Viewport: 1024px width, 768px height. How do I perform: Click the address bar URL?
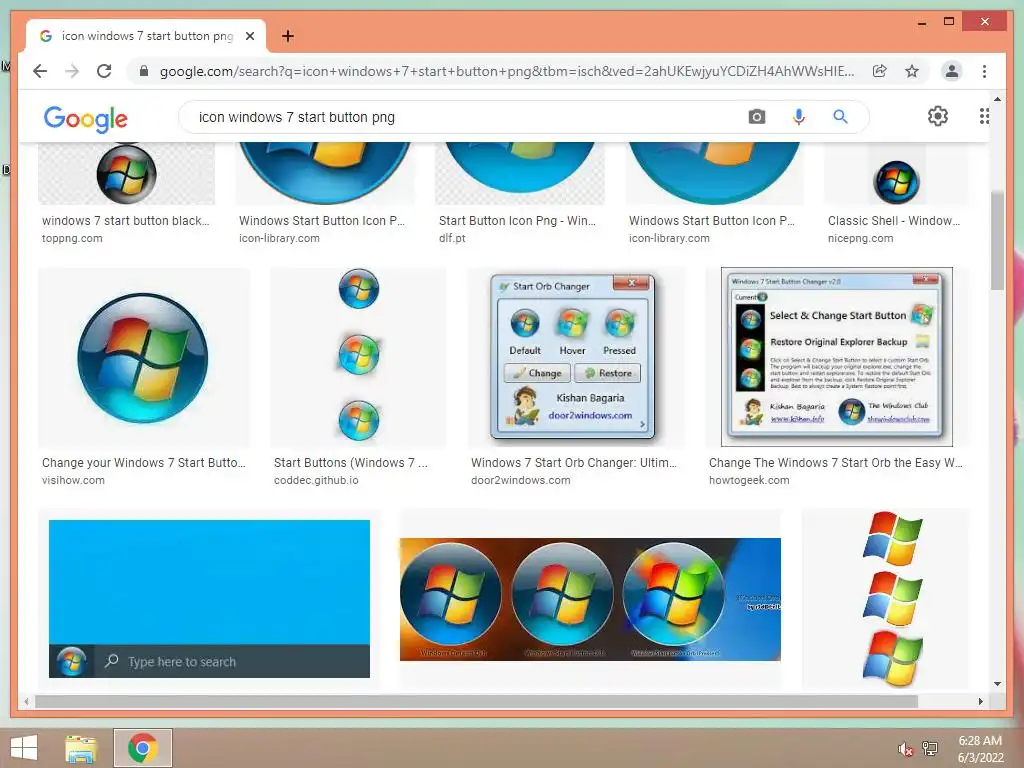tap(506, 71)
